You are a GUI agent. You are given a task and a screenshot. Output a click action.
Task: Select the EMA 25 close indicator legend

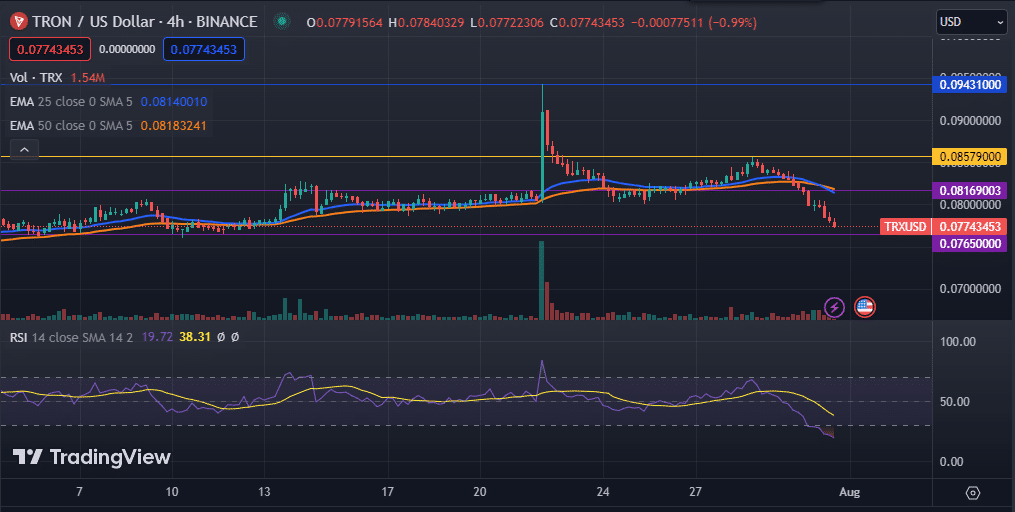pyautogui.click(x=71, y=102)
